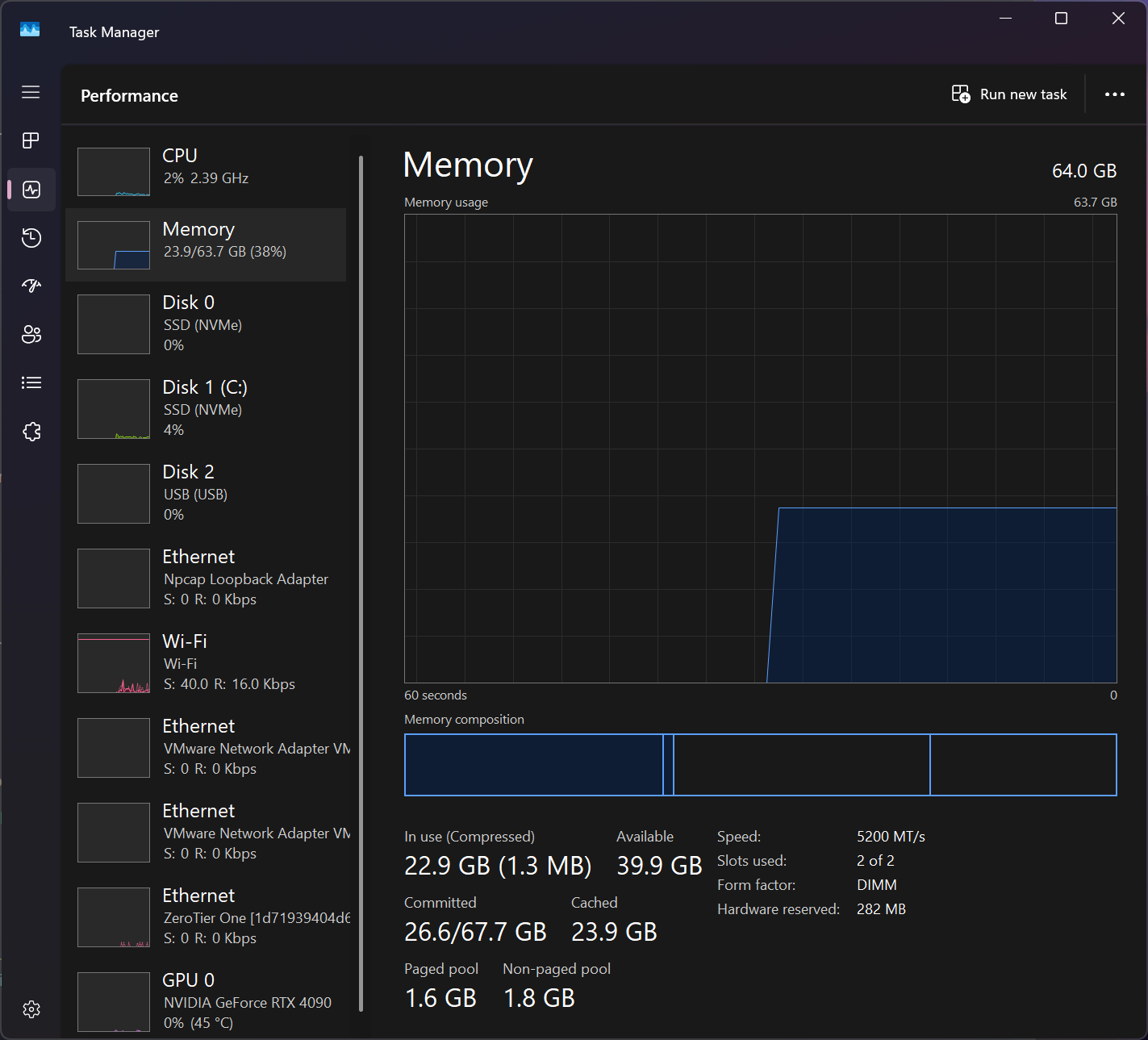Select Disk 0 SSD item

206,324
